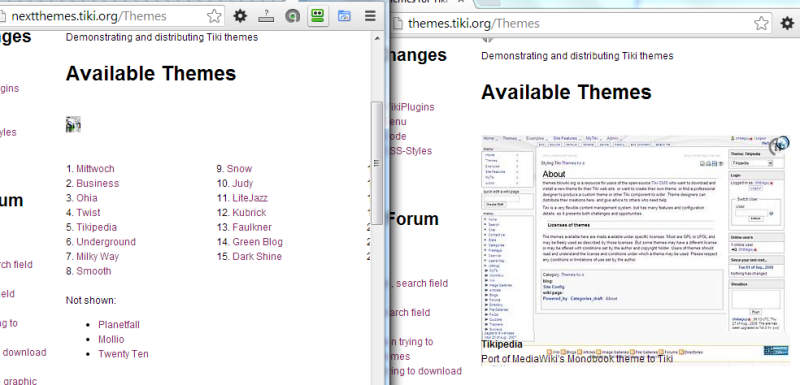800x385 pixels.
Task: Open the Tikipedia theme link
Action: (96, 227)
